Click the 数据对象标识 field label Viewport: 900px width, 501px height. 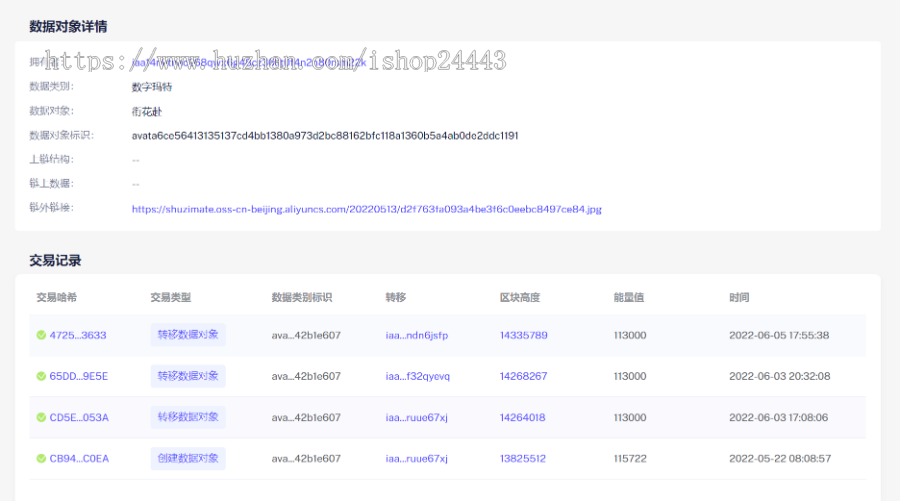coord(61,135)
